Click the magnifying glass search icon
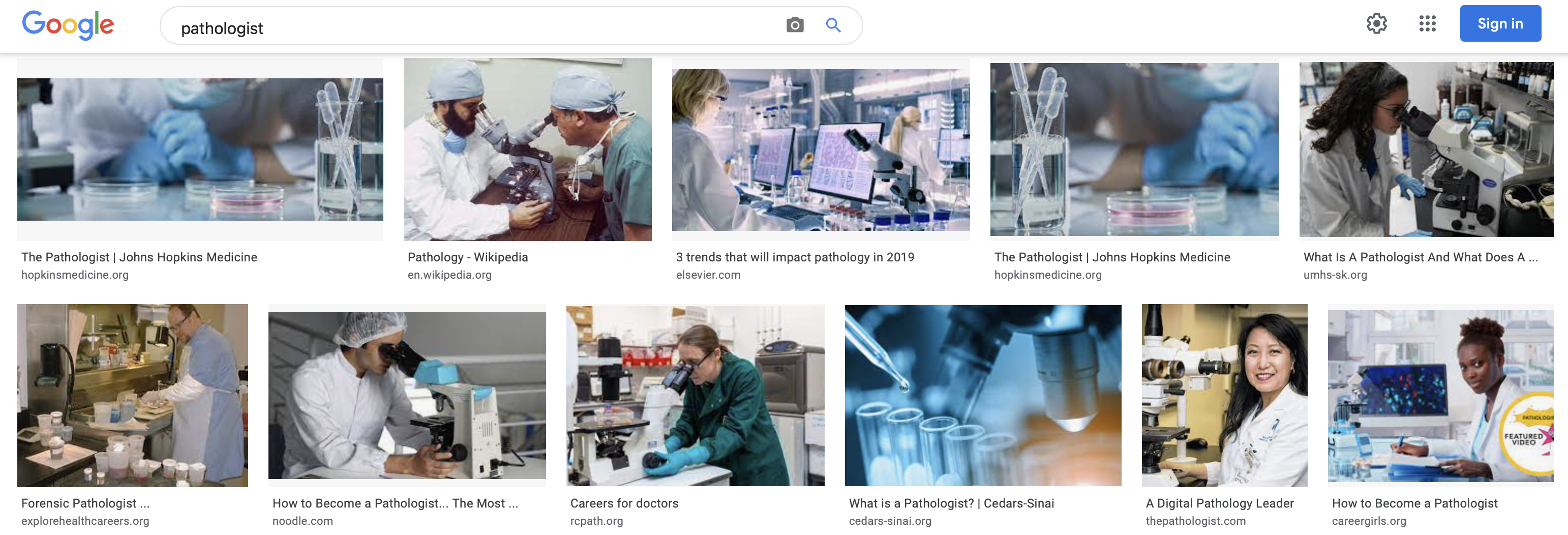The image size is (1568, 535). coord(833,25)
